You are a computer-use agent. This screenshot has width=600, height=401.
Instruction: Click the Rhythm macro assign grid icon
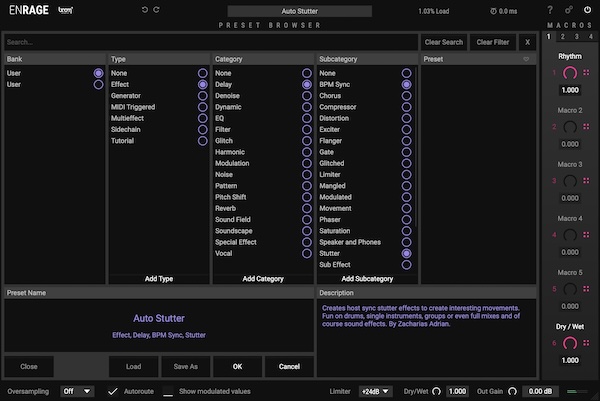tap(586, 72)
